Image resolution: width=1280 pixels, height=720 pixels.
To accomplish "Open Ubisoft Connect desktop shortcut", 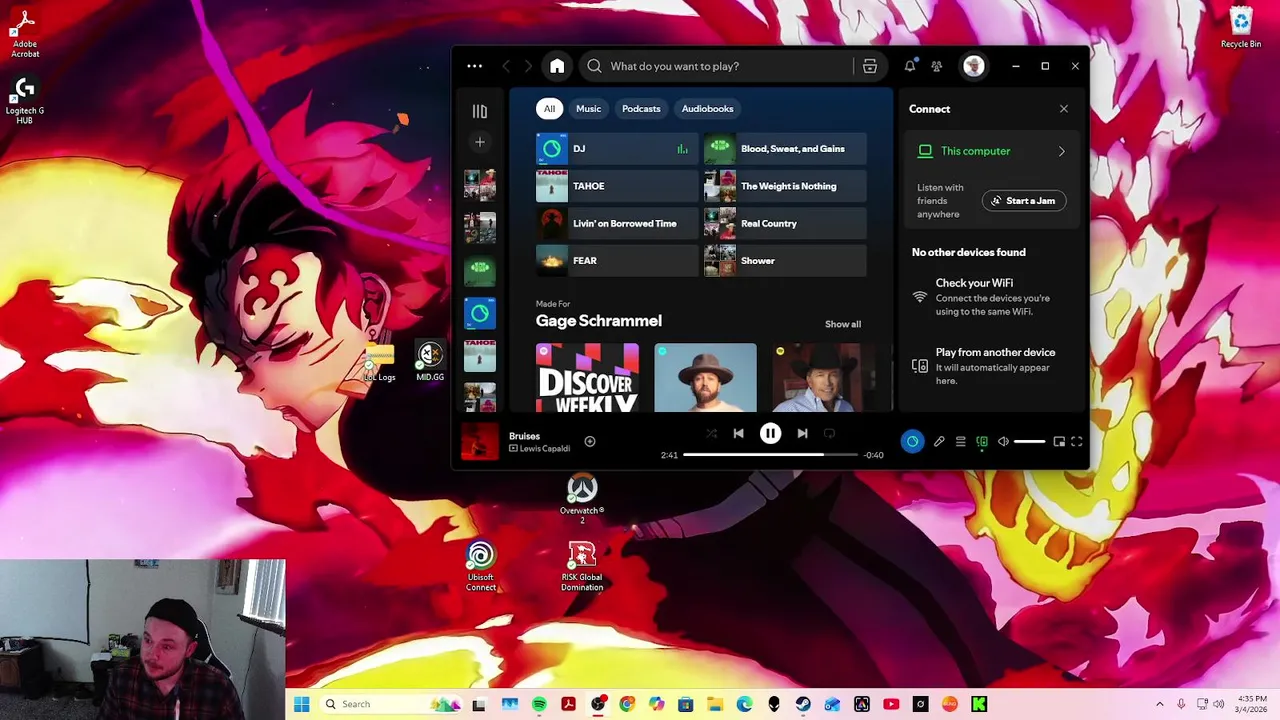I will pos(480,566).
